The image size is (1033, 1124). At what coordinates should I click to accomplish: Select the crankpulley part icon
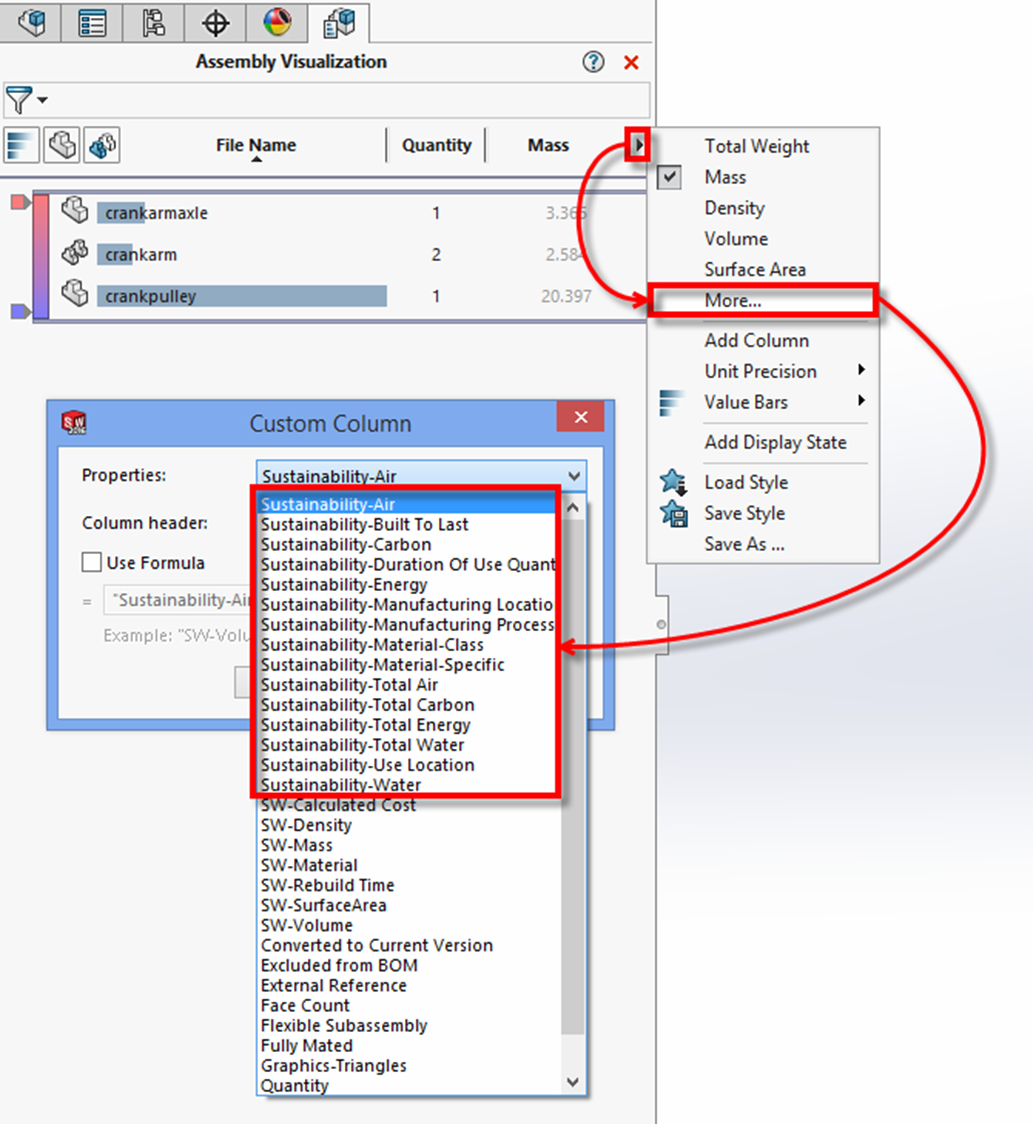75,293
